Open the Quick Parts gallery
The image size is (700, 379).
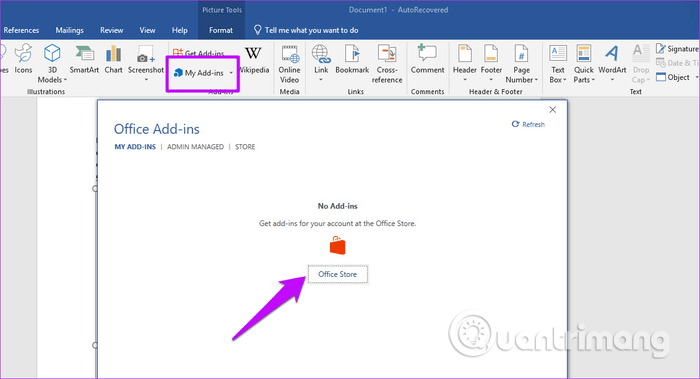(583, 64)
